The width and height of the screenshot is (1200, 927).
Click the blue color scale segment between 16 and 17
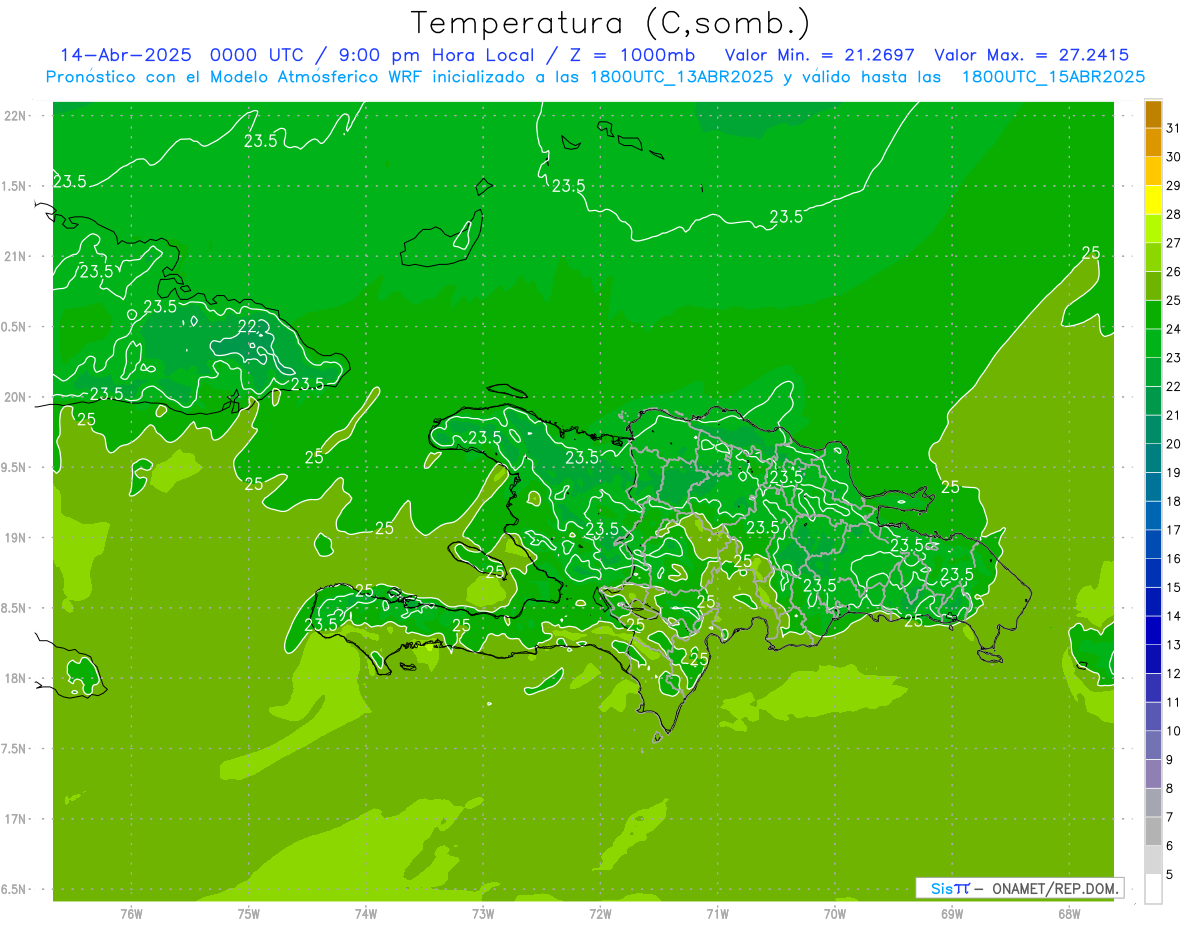(x=1153, y=545)
